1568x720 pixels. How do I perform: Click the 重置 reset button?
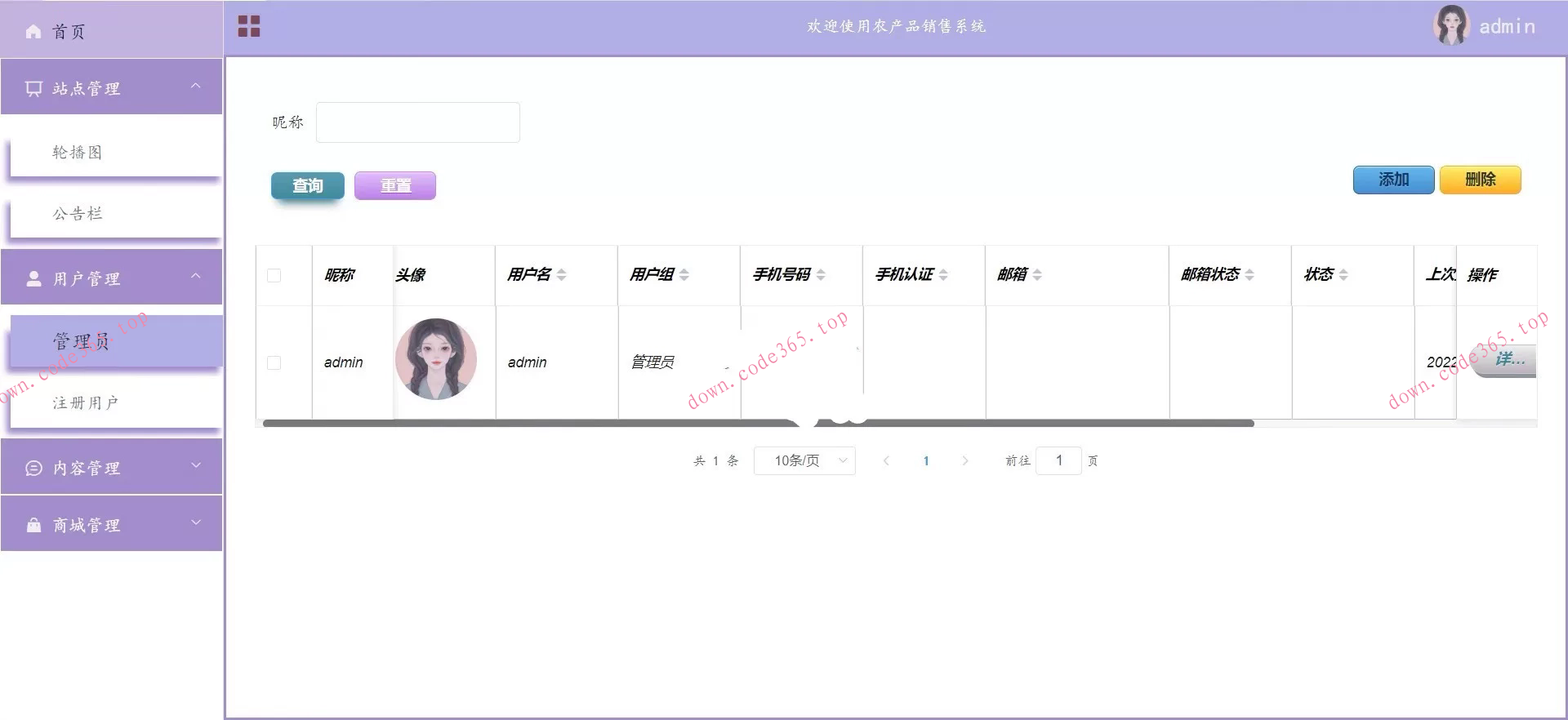pyautogui.click(x=395, y=186)
